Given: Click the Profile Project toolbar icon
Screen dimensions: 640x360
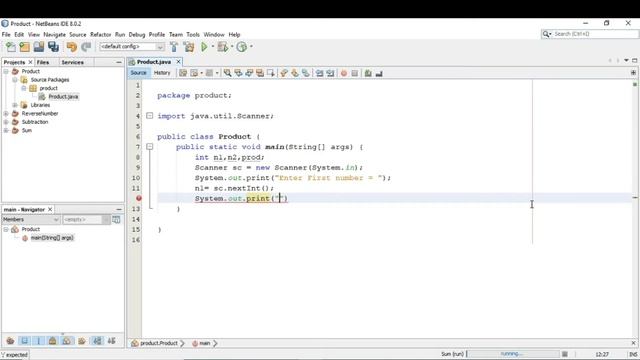Looking at the screenshot, I should pyautogui.click(x=242, y=47).
